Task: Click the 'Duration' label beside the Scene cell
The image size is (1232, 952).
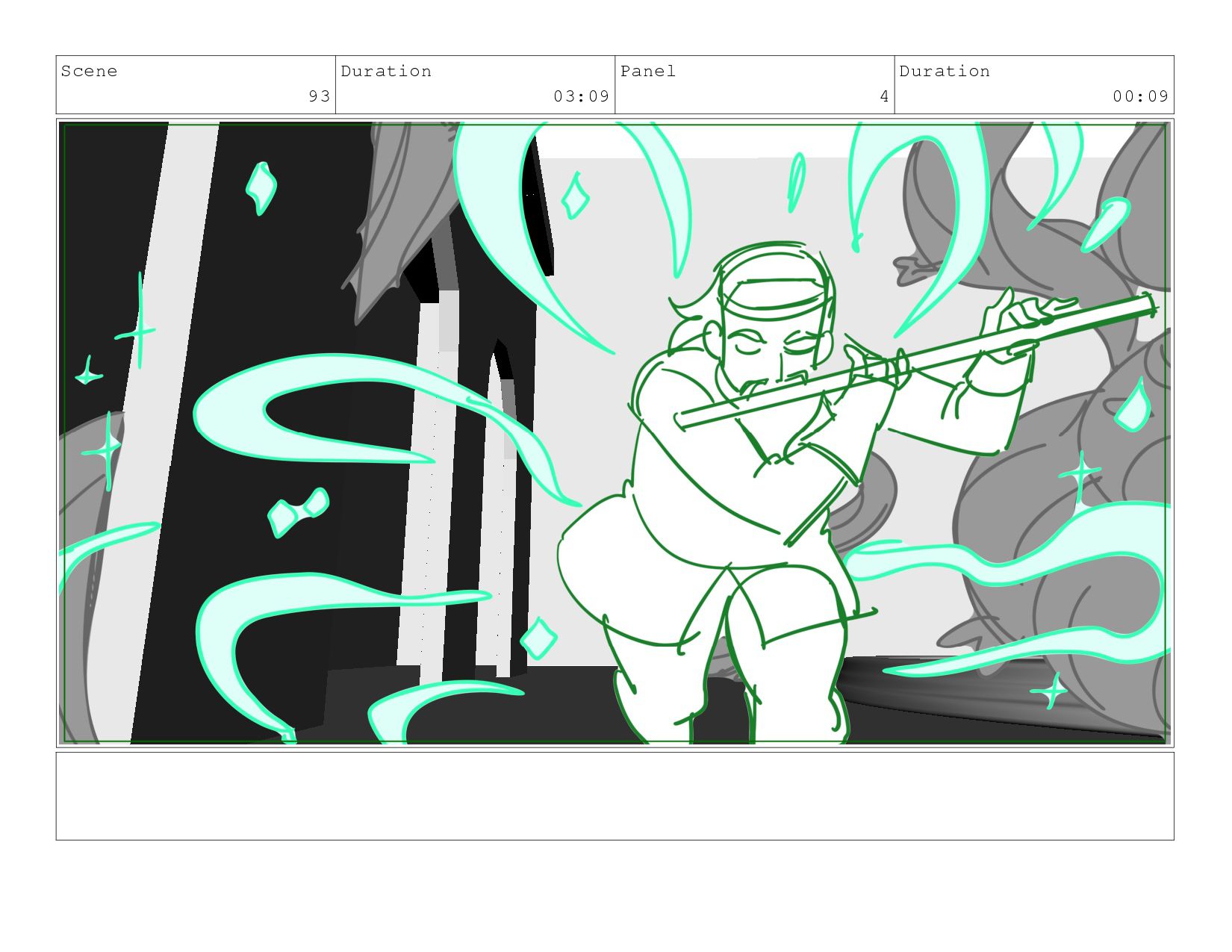Action: pos(386,71)
